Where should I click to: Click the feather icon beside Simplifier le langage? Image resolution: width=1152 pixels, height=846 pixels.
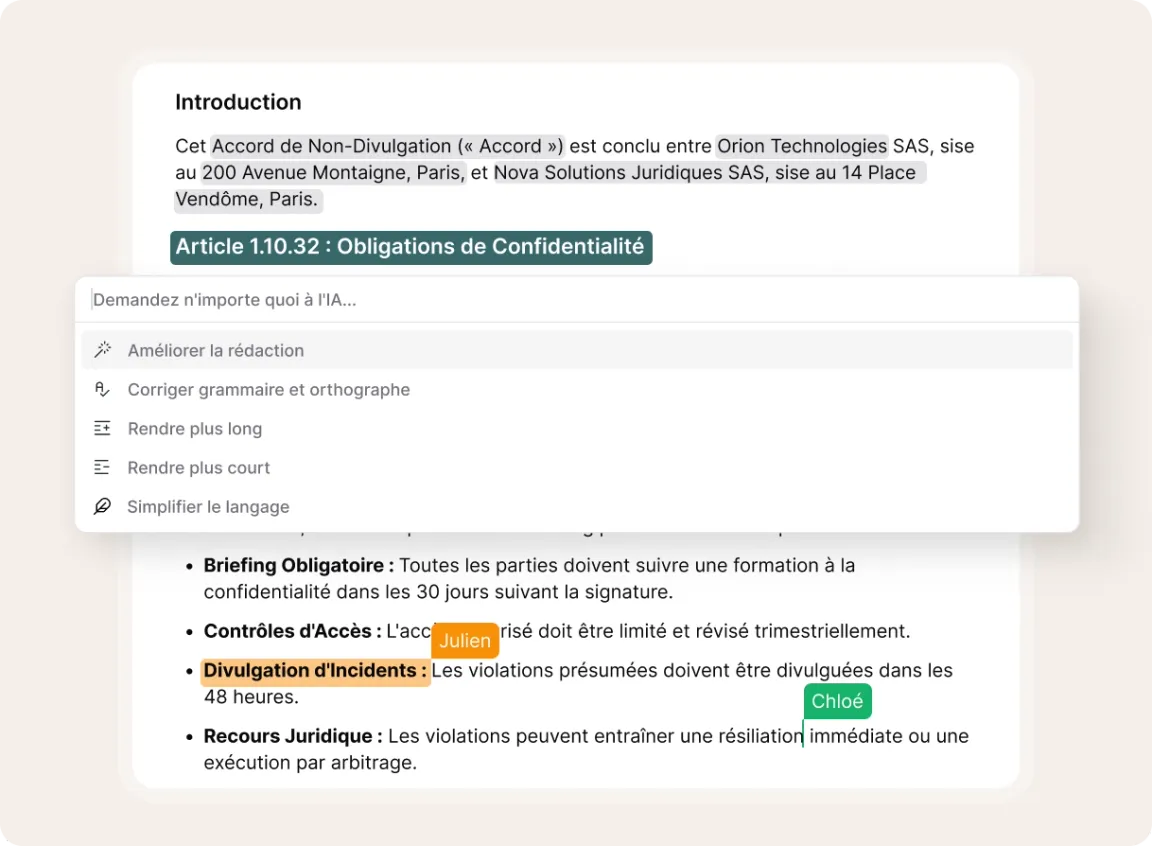[x=102, y=506]
